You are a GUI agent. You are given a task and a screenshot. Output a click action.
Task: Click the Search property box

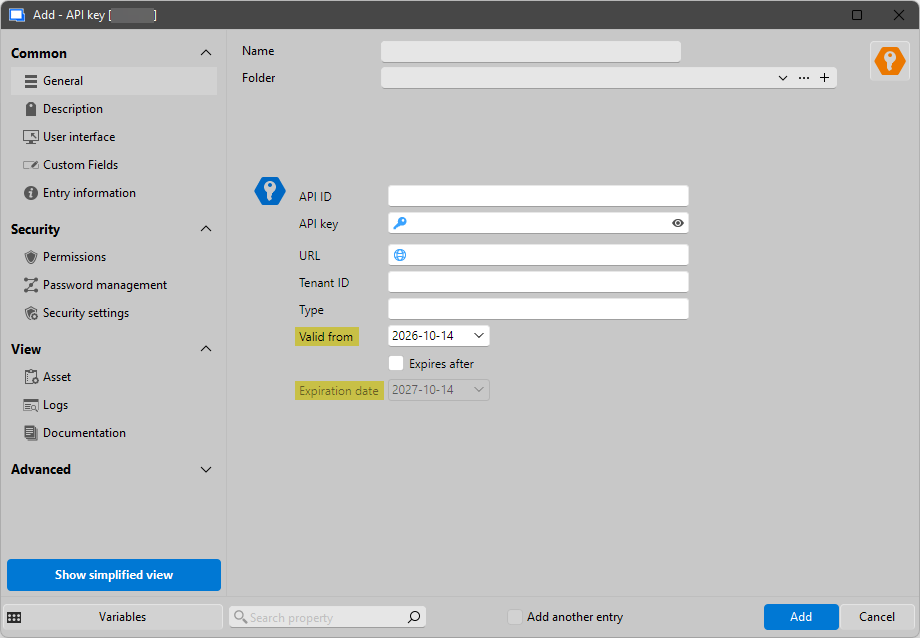tap(327, 617)
